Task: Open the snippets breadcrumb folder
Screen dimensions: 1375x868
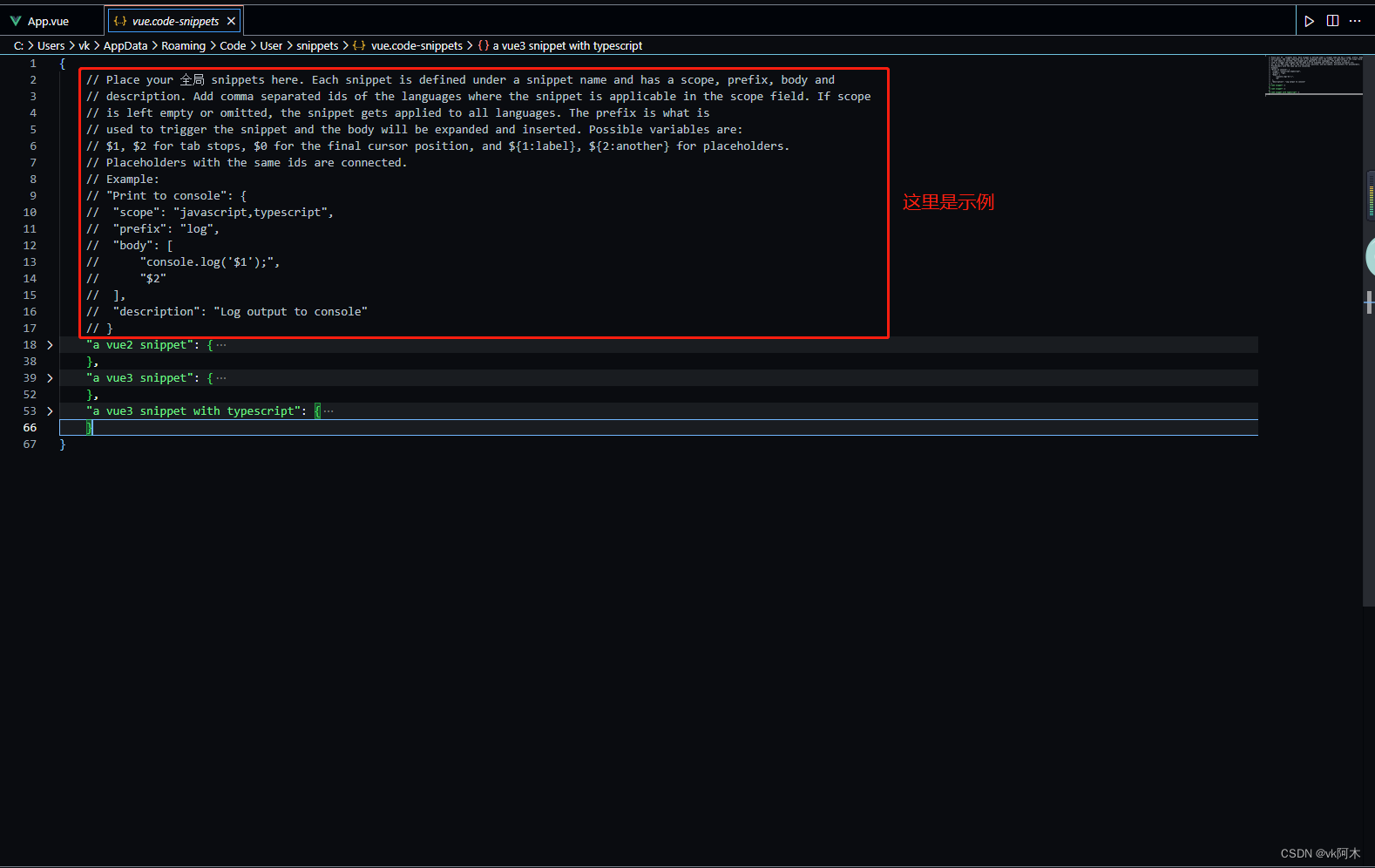Action: [x=317, y=45]
